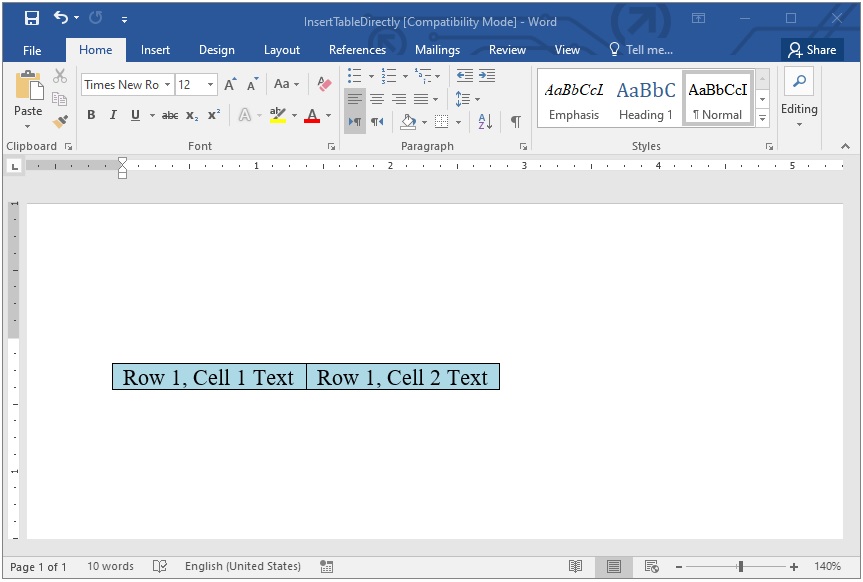
Task: Expand the line spacing options
Action: [477, 99]
